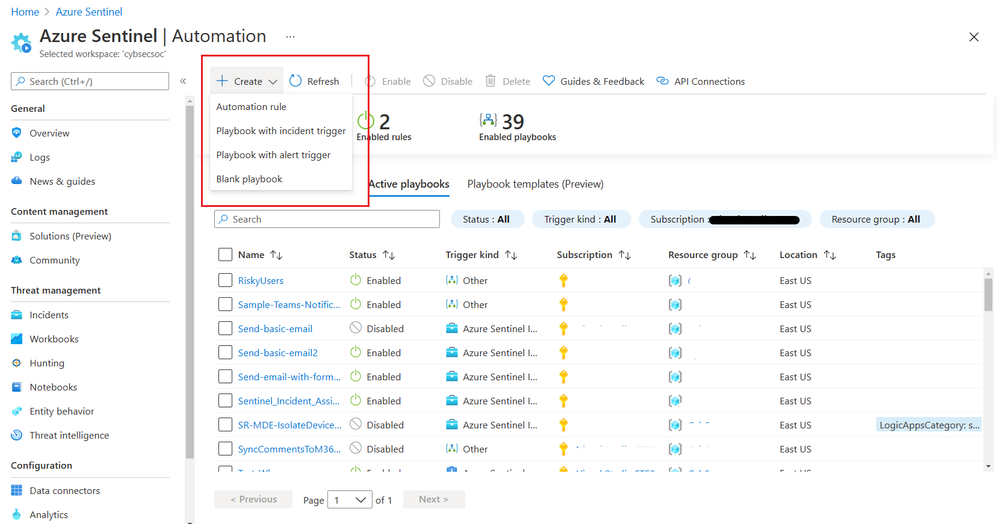
Task: Choose Playbook with incident trigger
Action: (x=280, y=131)
